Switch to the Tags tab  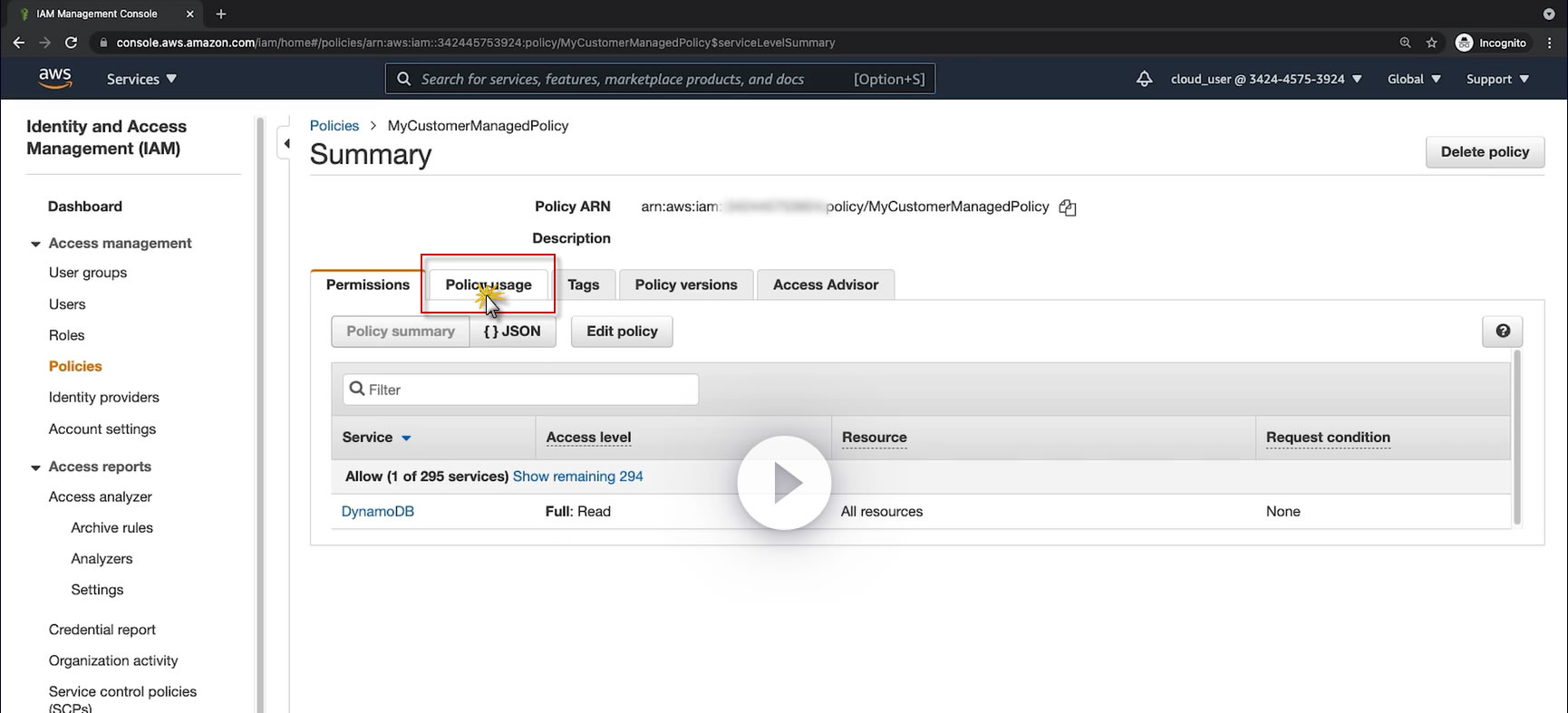pyautogui.click(x=584, y=284)
